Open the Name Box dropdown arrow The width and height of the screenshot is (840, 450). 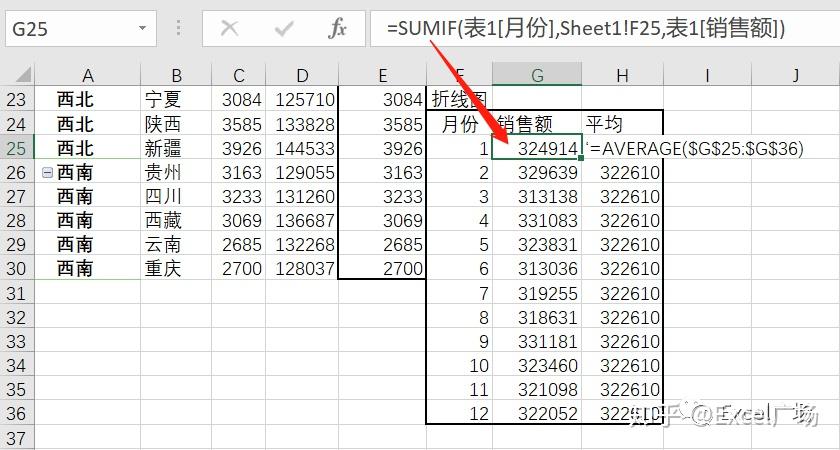[142, 28]
